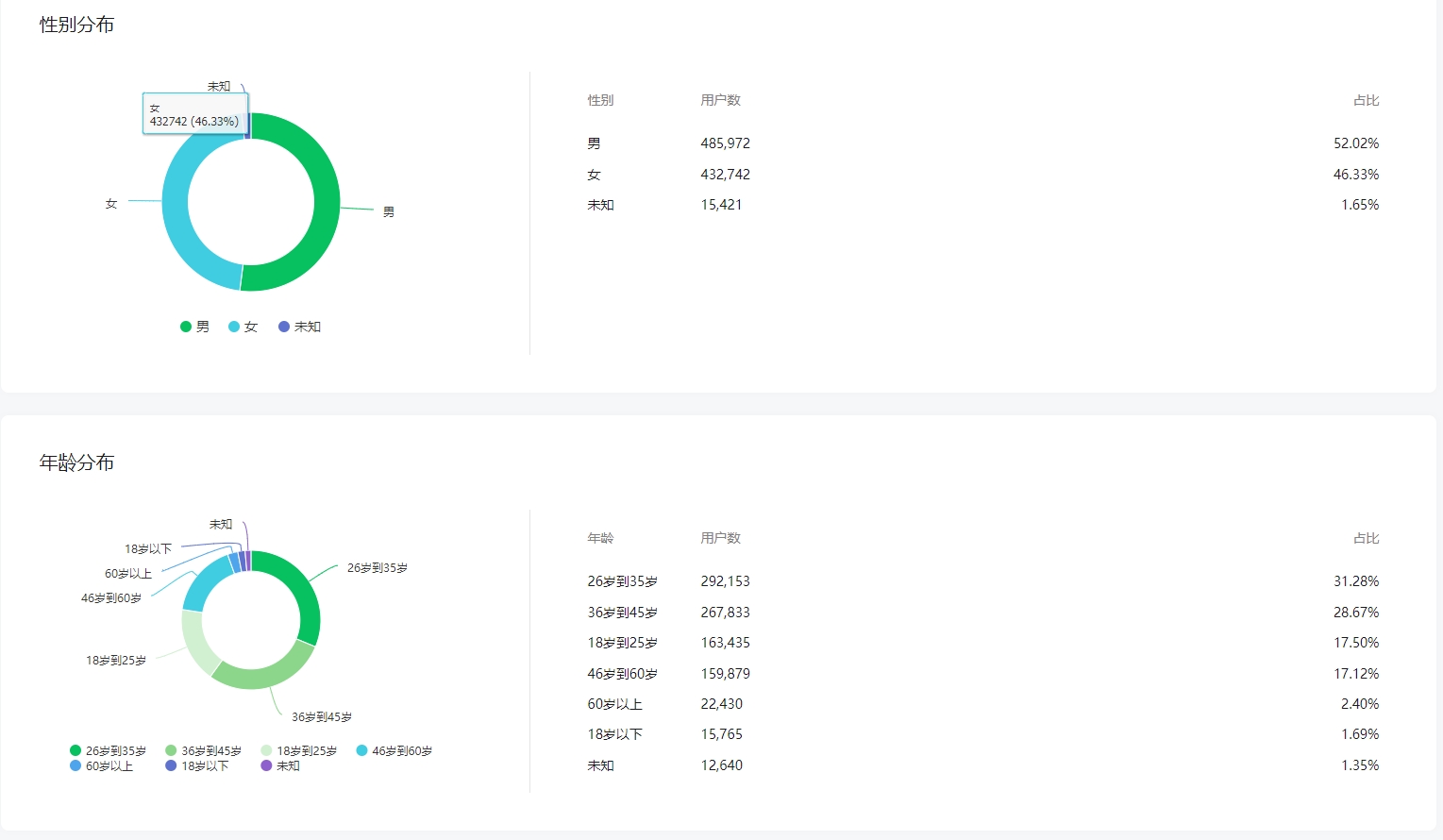Click the 占比 header in age table
Viewport: 1443px width, 840px height.
point(1366,538)
